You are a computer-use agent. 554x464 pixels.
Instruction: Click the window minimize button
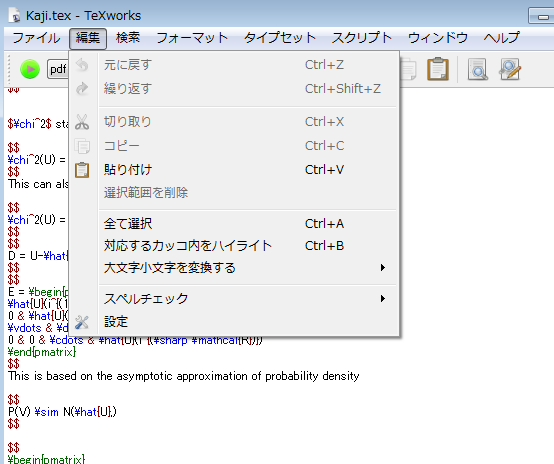[542, 16]
